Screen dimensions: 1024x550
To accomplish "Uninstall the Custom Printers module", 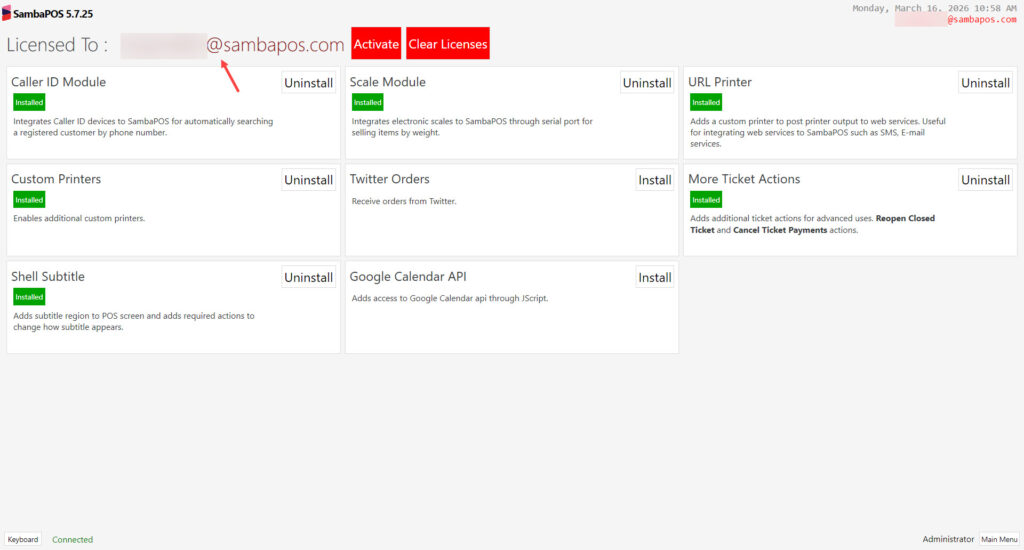I will [x=308, y=180].
